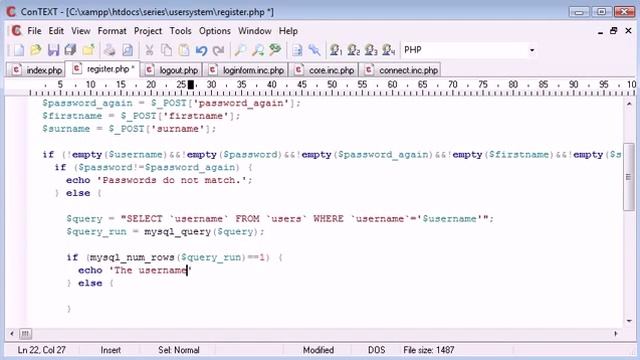Open the View menu
This screenshot has height=360, width=640.
[81, 31]
